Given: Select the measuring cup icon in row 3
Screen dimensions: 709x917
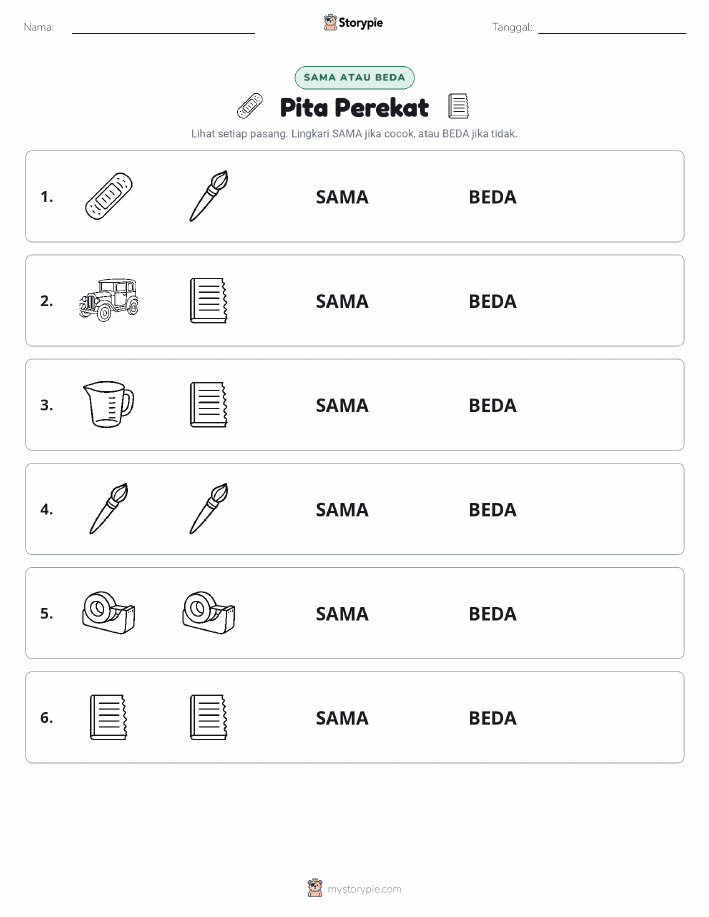Looking at the screenshot, I should coord(109,405).
